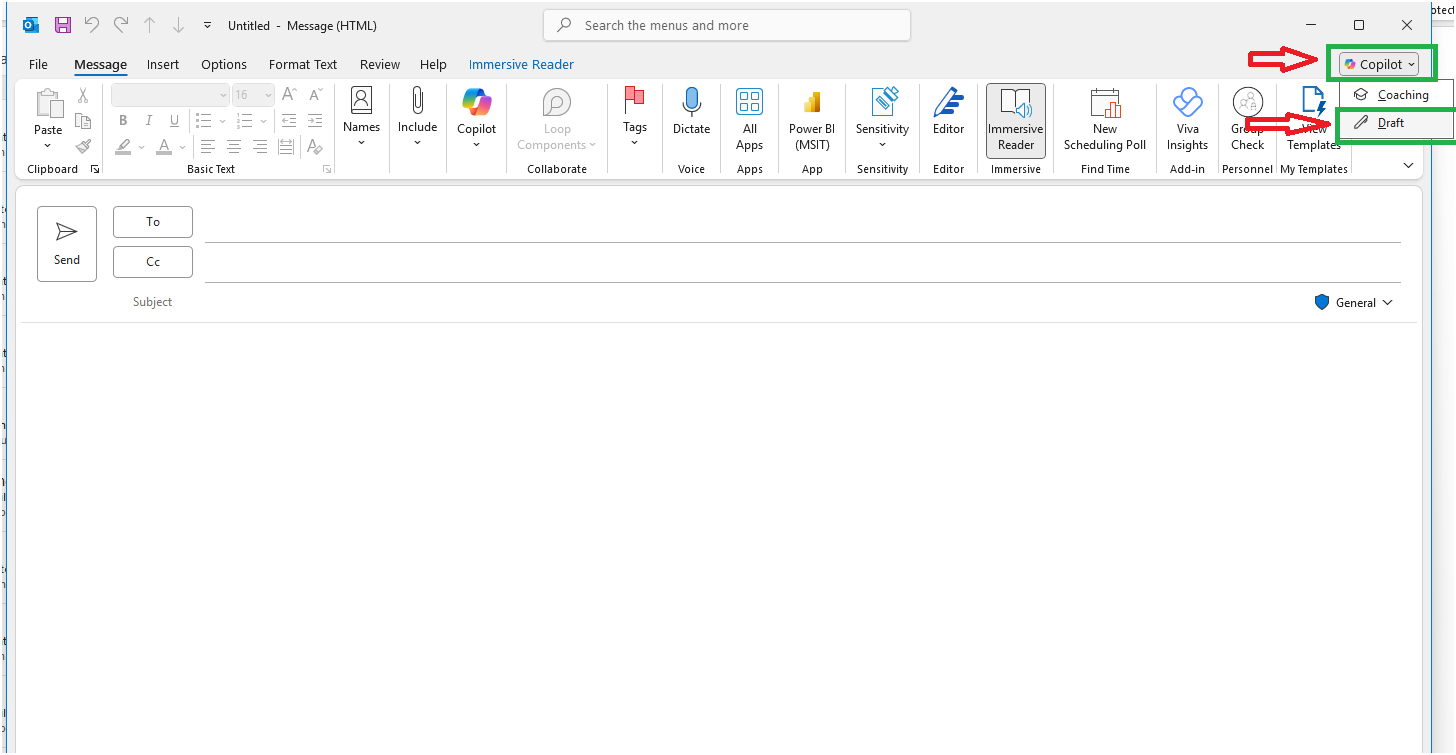Apply text highlight color
The width and height of the screenshot is (1456, 755).
[123, 147]
